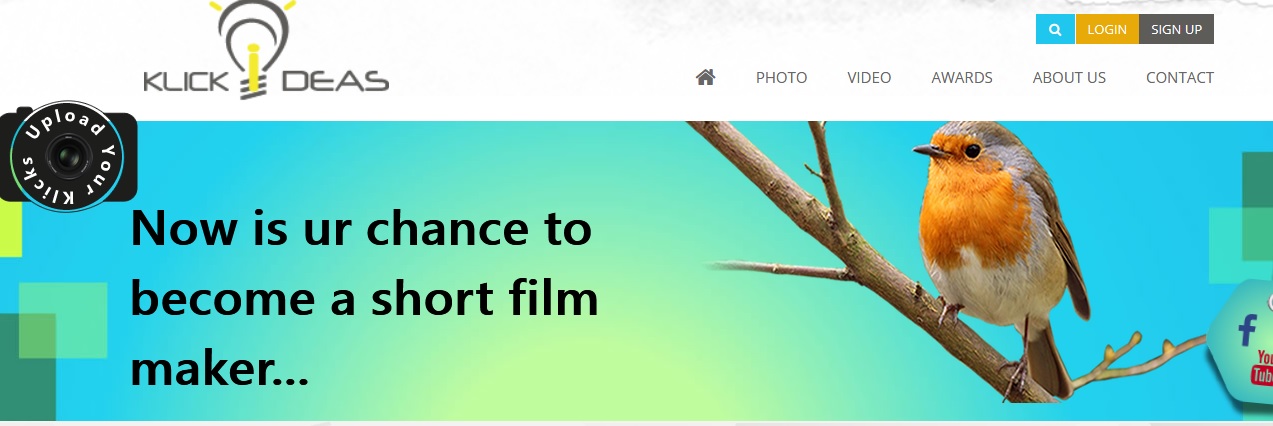Click the yellow LOGIN button
Viewport: 1273px width, 426px height.
pyautogui.click(x=1107, y=30)
